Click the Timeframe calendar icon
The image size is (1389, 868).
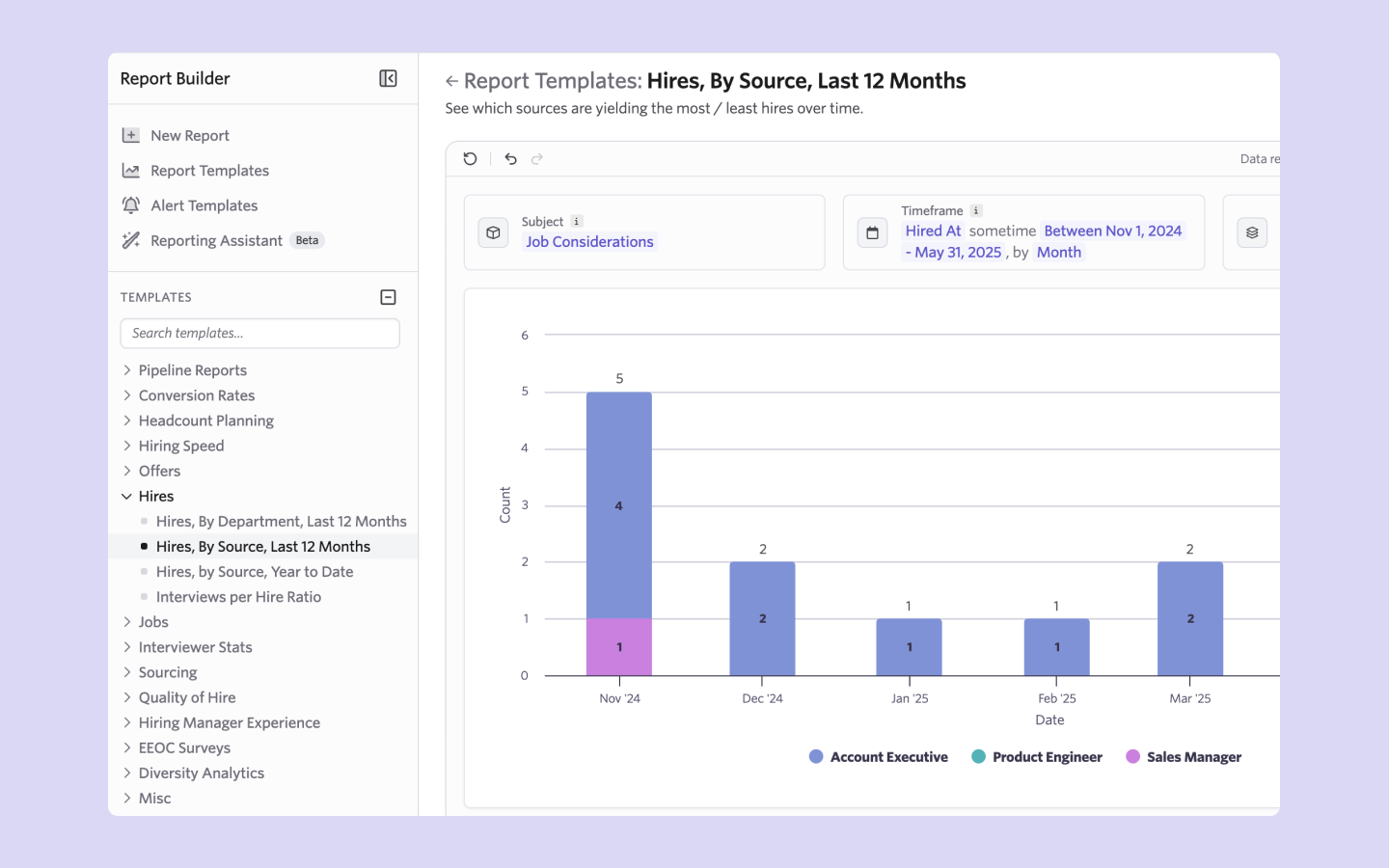point(872,232)
